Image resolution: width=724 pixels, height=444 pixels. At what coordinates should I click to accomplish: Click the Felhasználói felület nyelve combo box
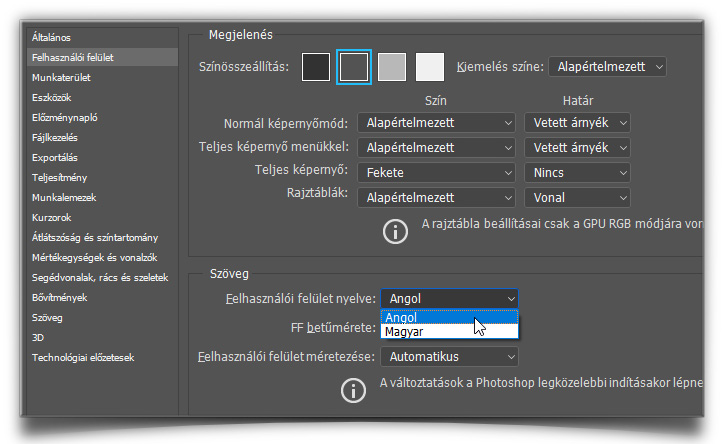tap(449, 298)
